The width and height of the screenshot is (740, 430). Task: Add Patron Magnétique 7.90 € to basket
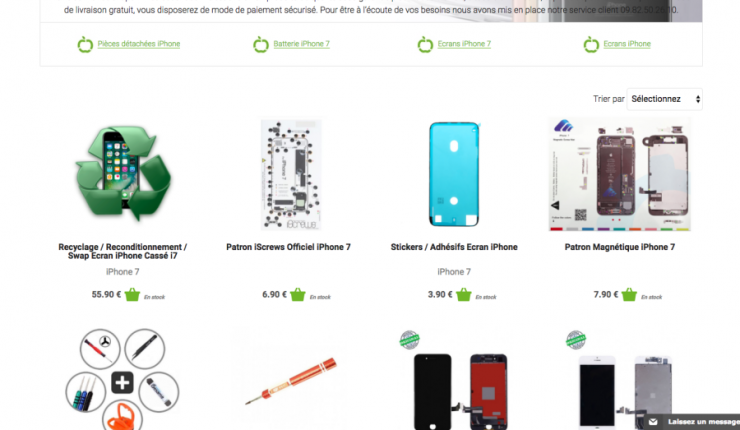629,295
